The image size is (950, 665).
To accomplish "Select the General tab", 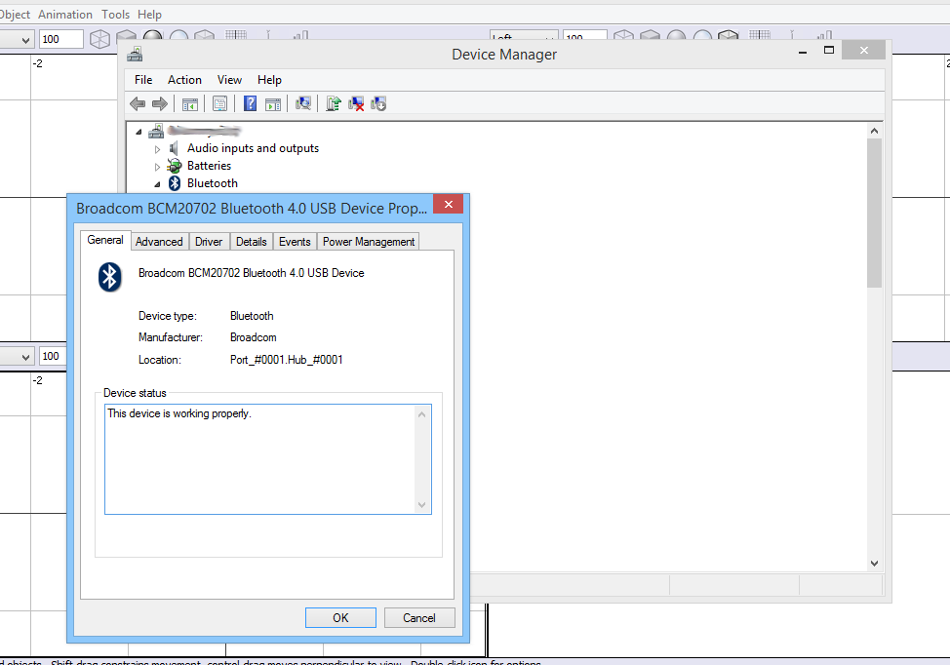I will point(105,240).
